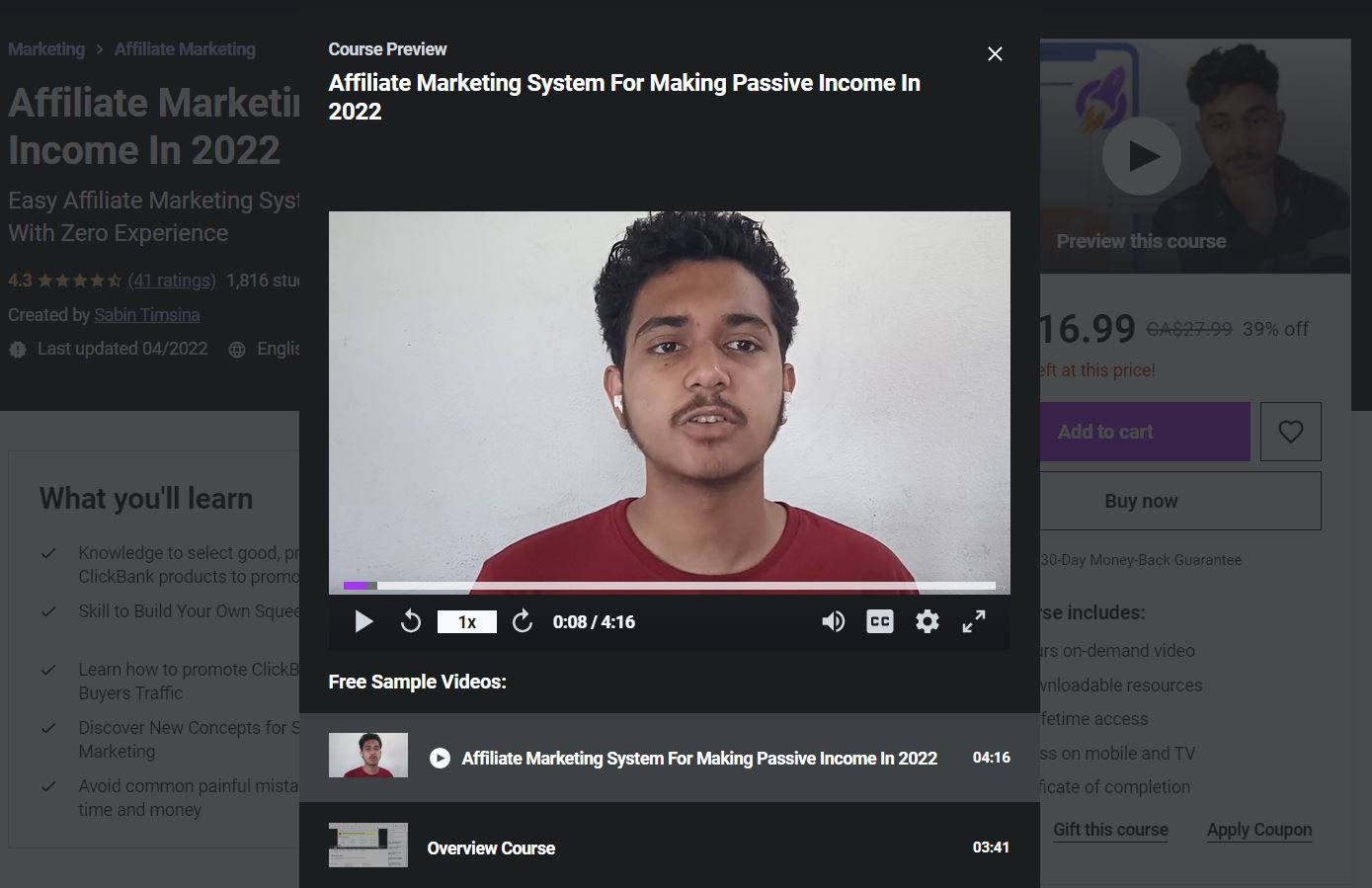Viewport: 1372px width, 888px height.
Task: Open the Gift this course link
Action: pyautogui.click(x=1110, y=830)
